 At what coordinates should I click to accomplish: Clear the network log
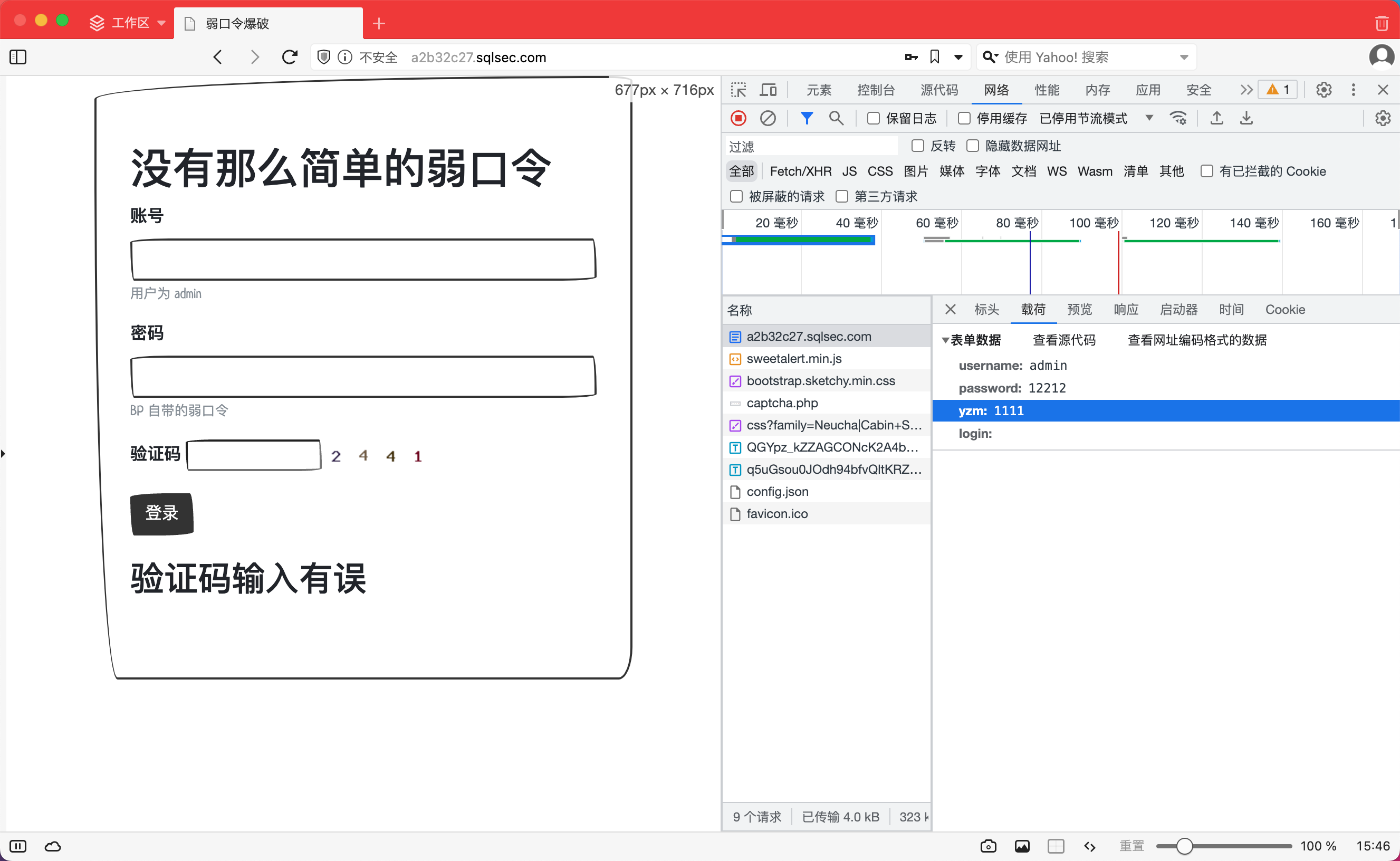pos(768,119)
